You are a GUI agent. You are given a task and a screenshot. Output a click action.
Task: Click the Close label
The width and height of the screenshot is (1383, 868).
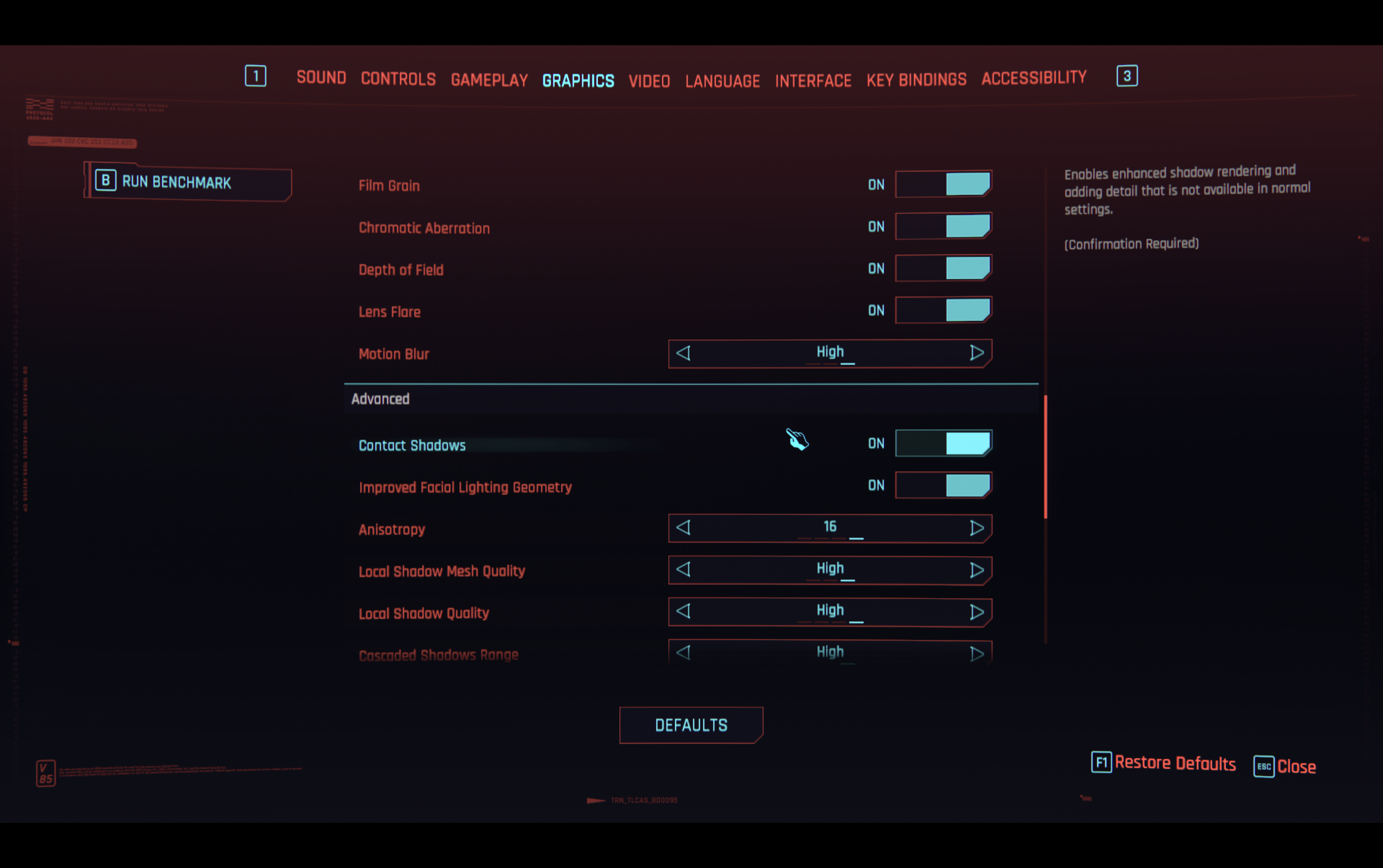[1296, 766]
